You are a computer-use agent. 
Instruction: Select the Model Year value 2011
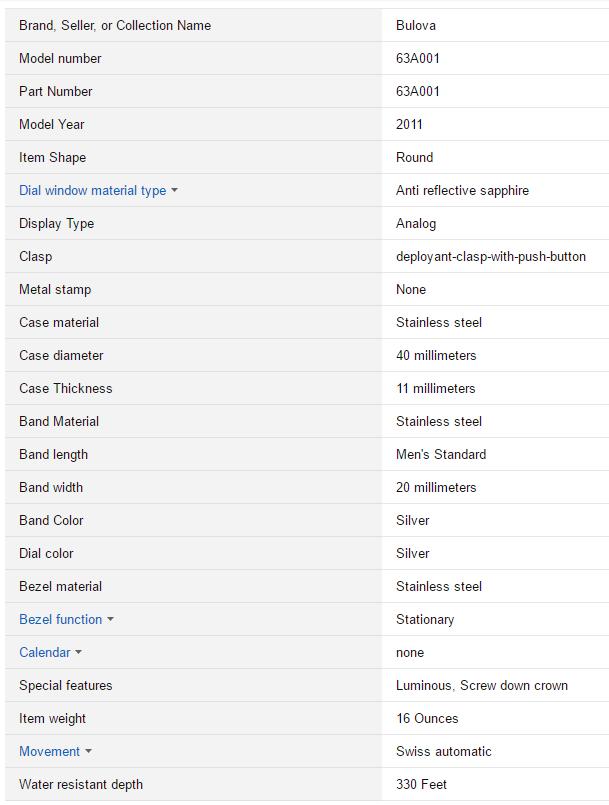click(409, 124)
